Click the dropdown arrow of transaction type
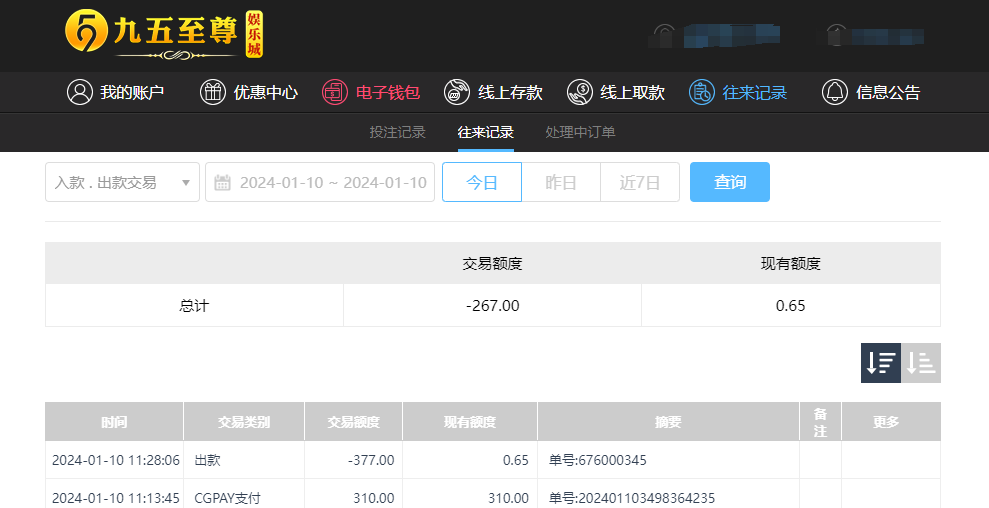The image size is (989, 508). point(186,183)
